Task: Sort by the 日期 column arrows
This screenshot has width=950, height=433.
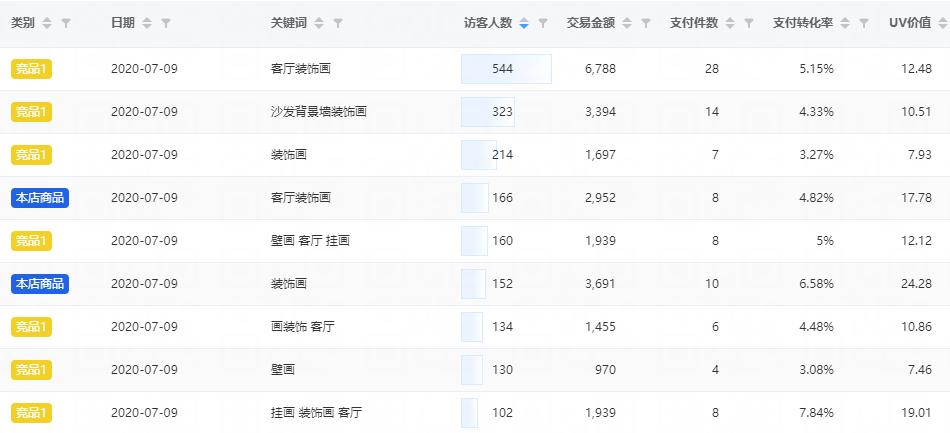Action: pos(147,23)
